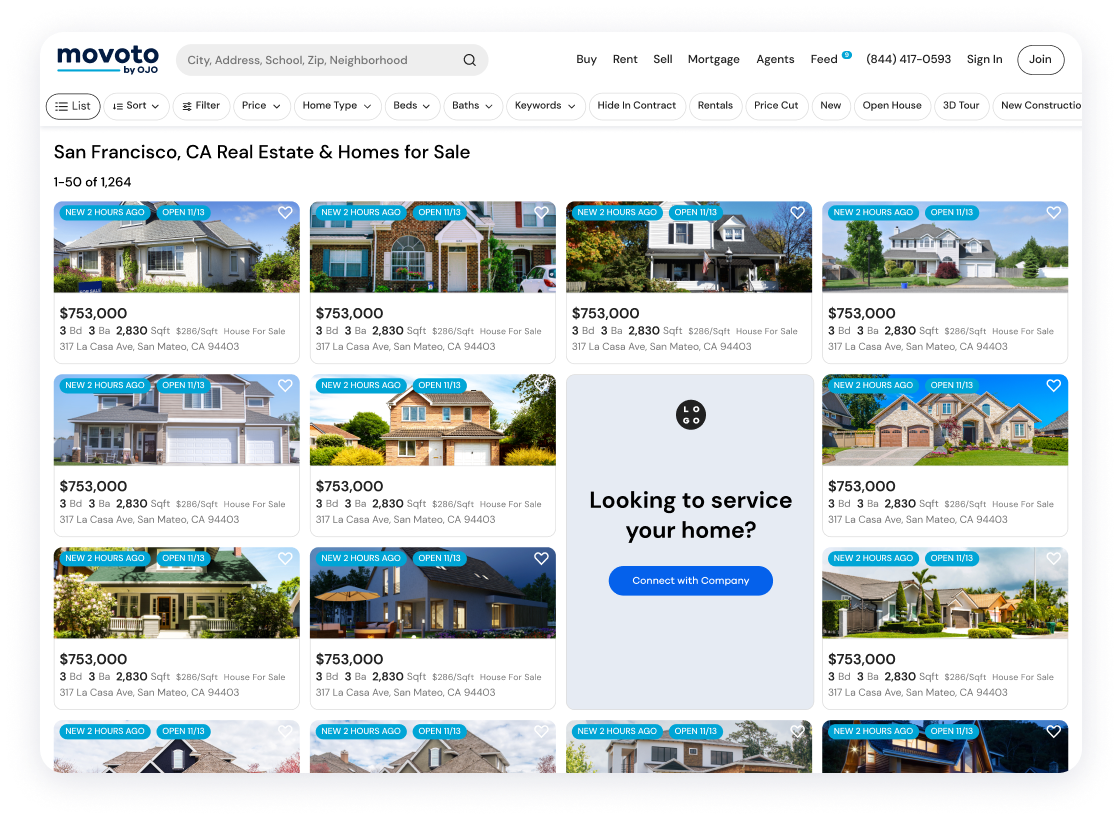Click Sign In
The height and width of the screenshot is (819, 1120).
coord(984,59)
